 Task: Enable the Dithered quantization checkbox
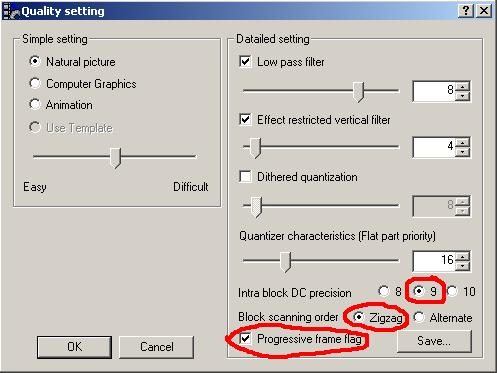pos(245,176)
